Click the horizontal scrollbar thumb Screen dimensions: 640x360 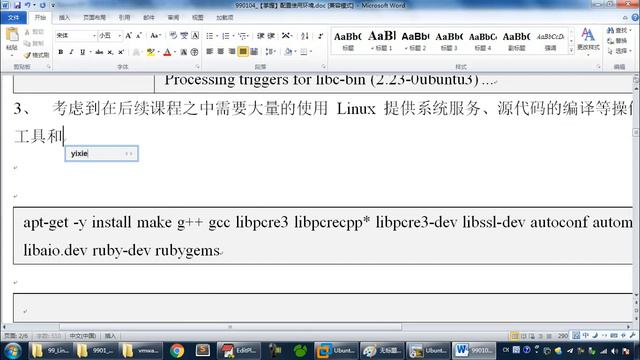231,327
